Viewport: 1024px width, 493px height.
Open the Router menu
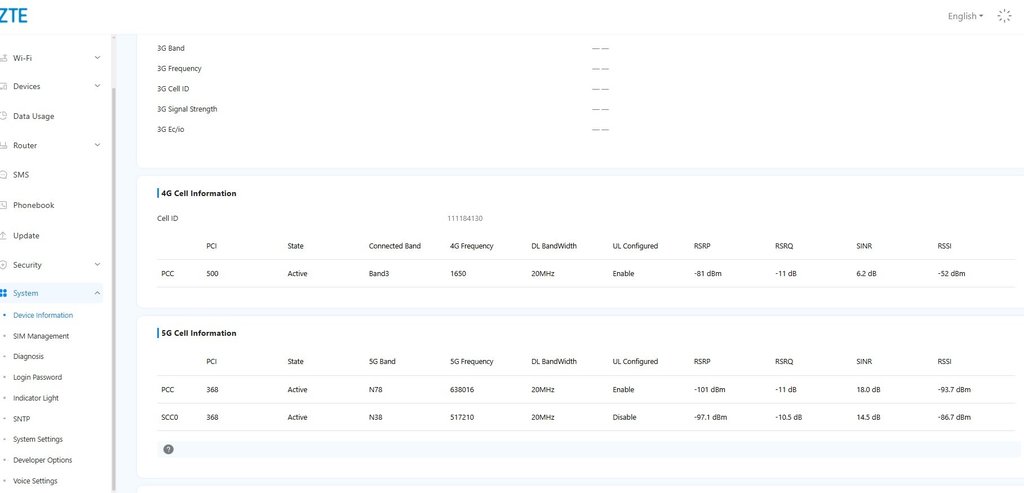(x=25, y=146)
